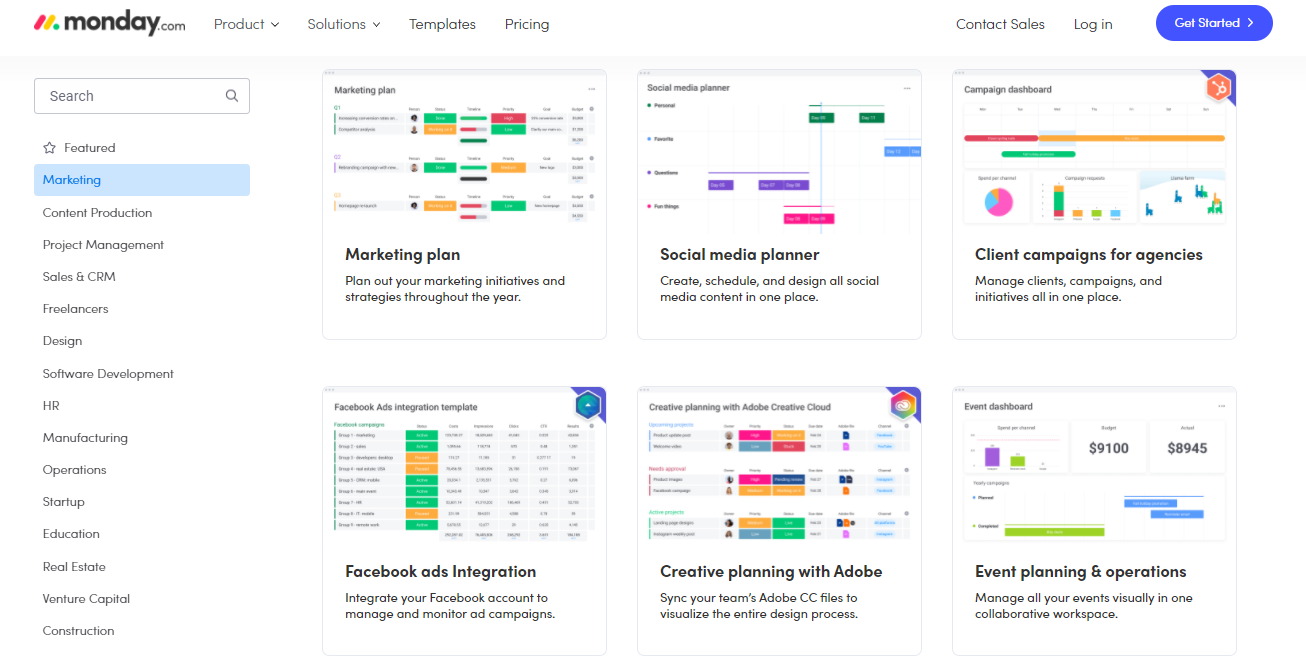Click the search magnifier icon
1306x665 pixels.
pyautogui.click(x=232, y=96)
